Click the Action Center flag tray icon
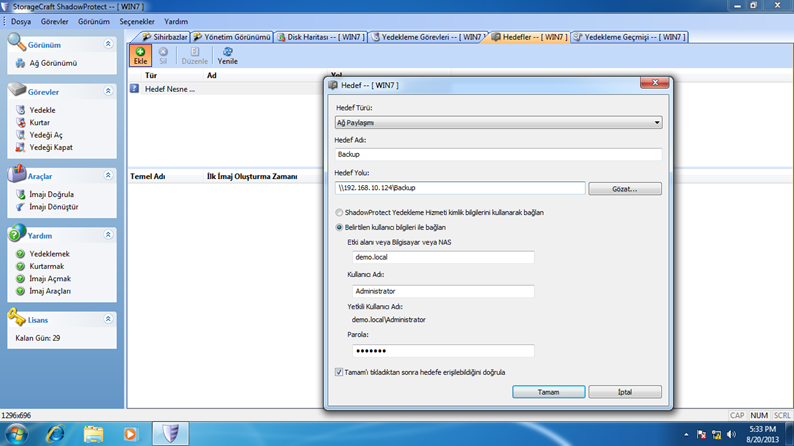The height and width of the screenshot is (446, 794). (x=701, y=434)
